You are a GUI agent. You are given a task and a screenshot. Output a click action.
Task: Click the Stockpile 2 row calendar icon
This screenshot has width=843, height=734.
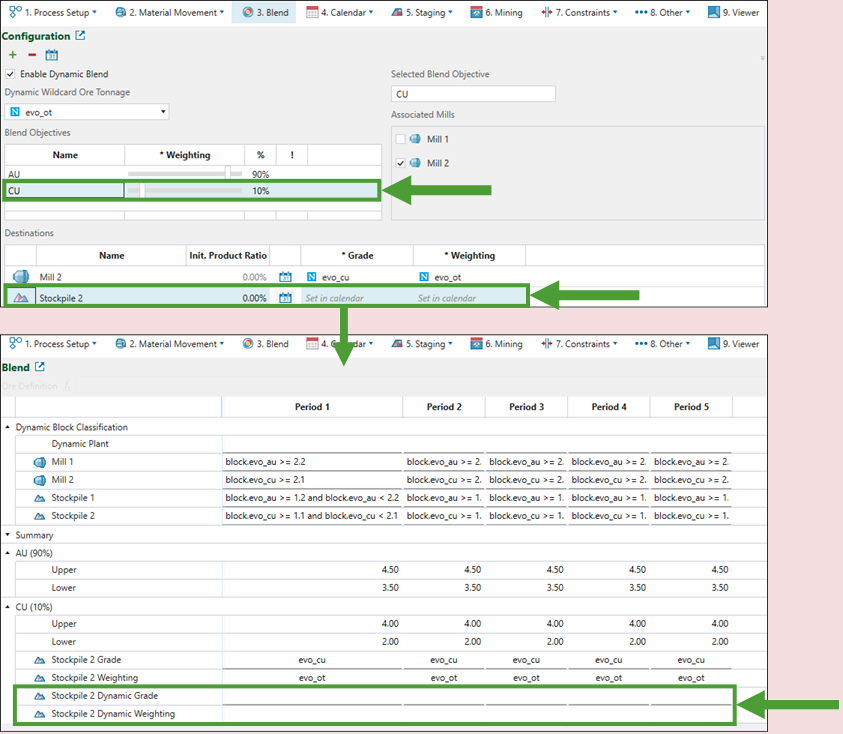click(x=285, y=298)
